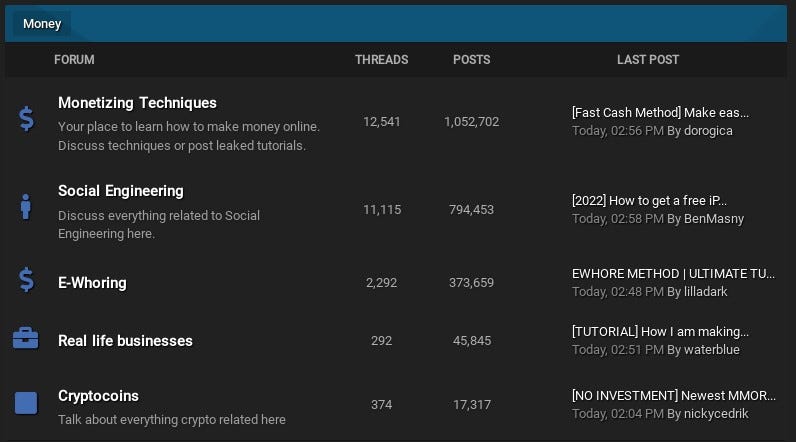Open the Fast Cash Method last post
796x442 pixels.
click(x=660, y=113)
